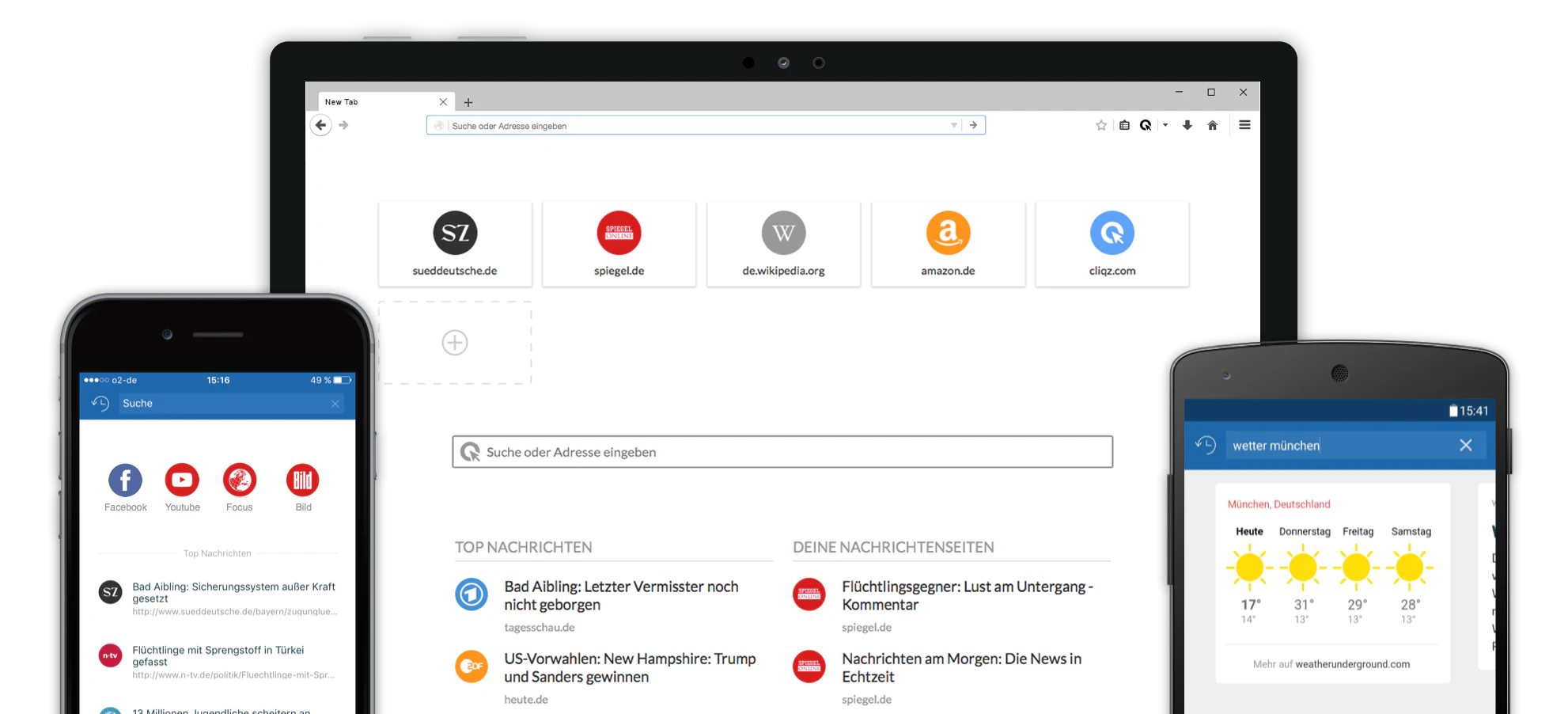
Task: Open 'US-Vorwahlen: New Hampshire' news article
Action: click(x=630, y=667)
